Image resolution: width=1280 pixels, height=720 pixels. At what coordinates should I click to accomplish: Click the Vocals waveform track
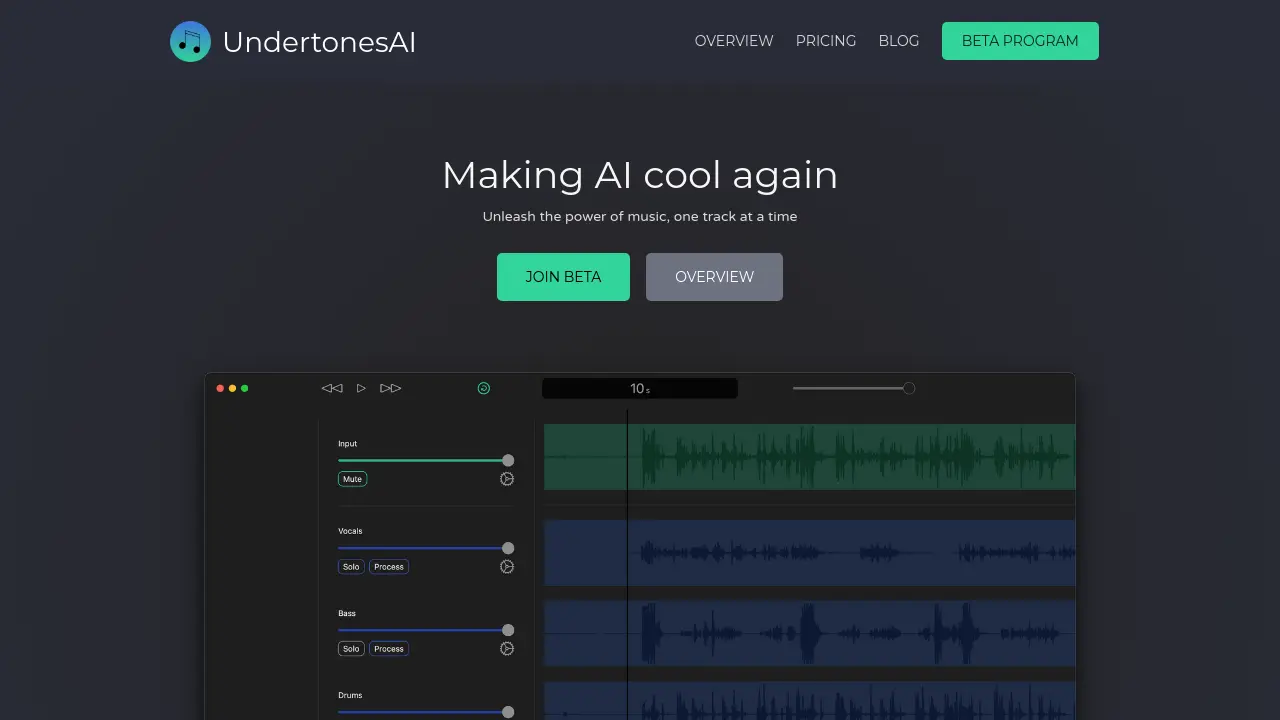[810, 552]
